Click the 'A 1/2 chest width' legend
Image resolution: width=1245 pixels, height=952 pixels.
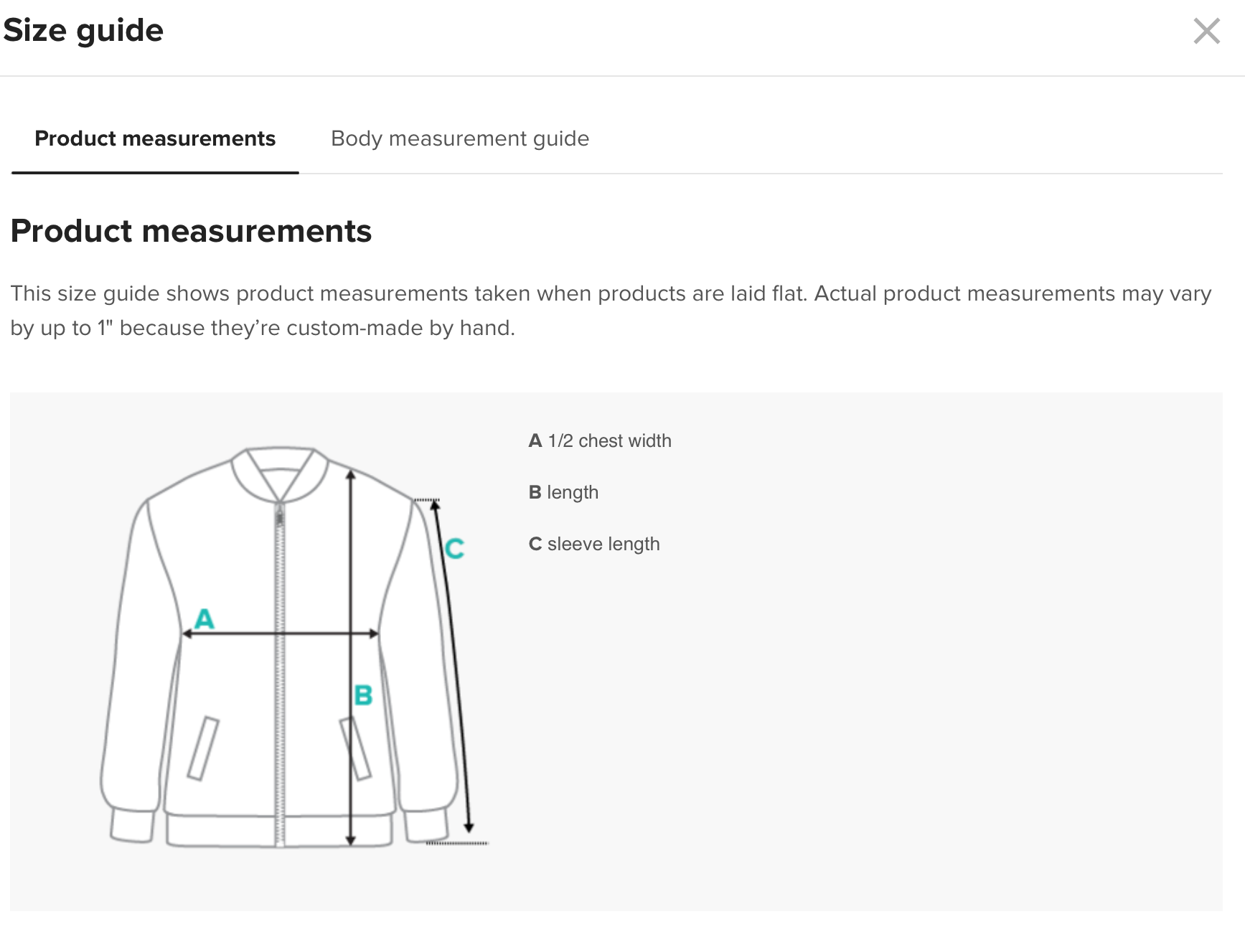point(600,440)
